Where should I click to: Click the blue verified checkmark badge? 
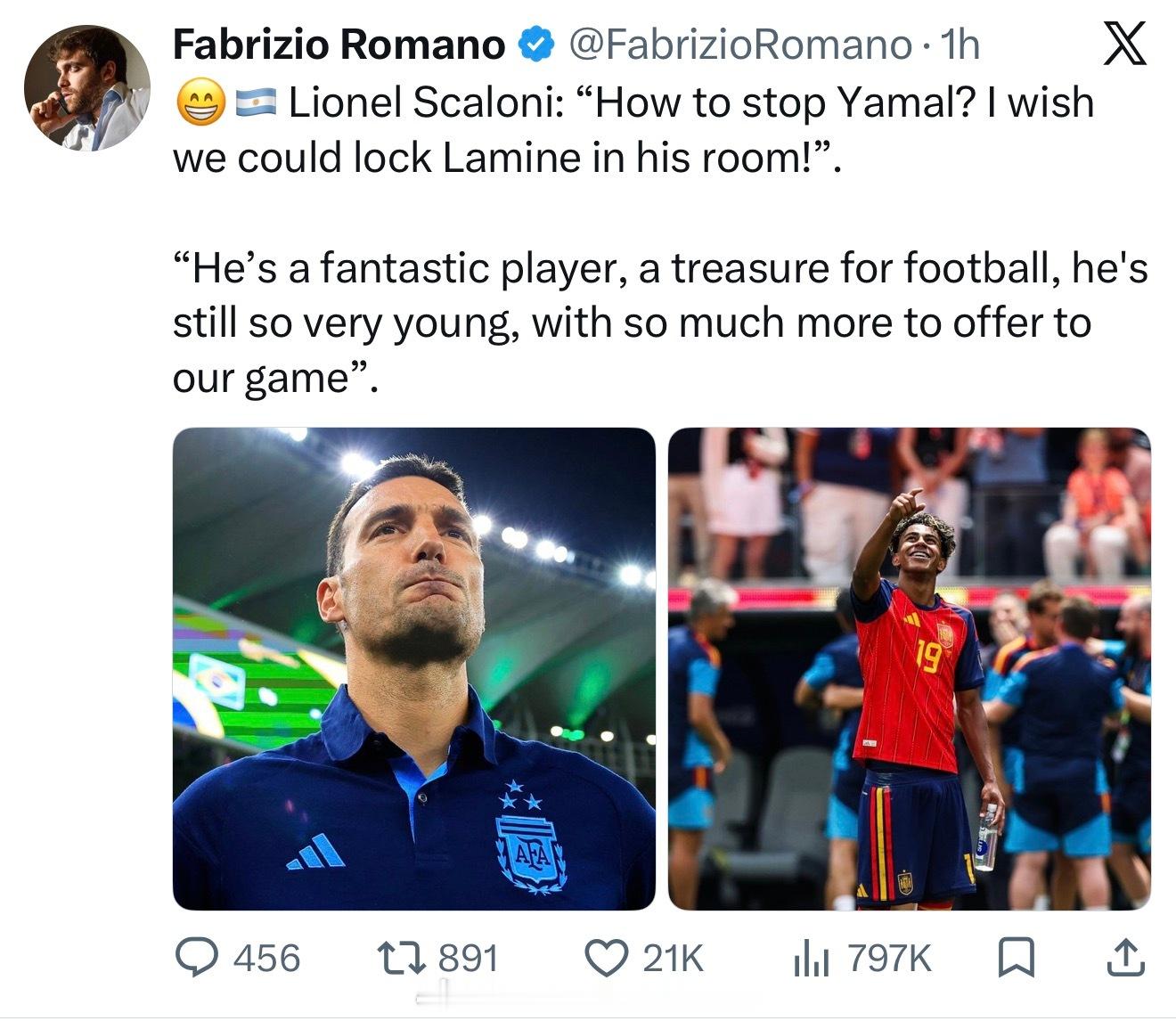coord(536,45)
